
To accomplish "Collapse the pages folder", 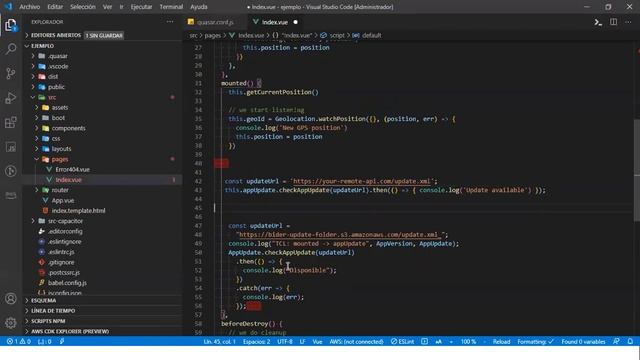I will 60,159.
